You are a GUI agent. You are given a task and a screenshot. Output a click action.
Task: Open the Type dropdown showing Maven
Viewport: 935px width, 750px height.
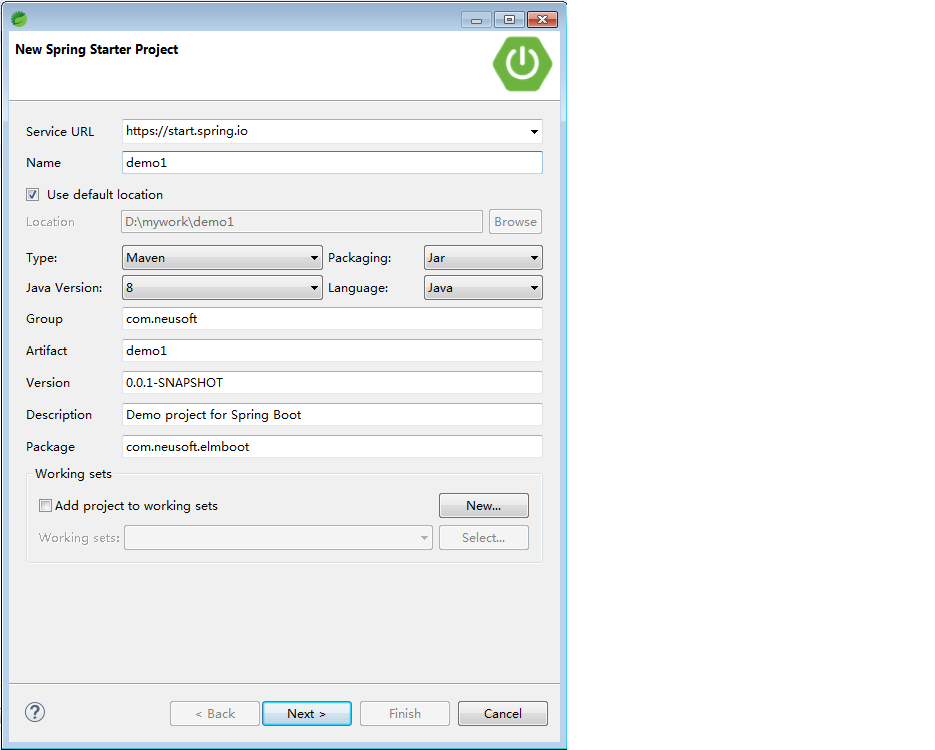222,258
